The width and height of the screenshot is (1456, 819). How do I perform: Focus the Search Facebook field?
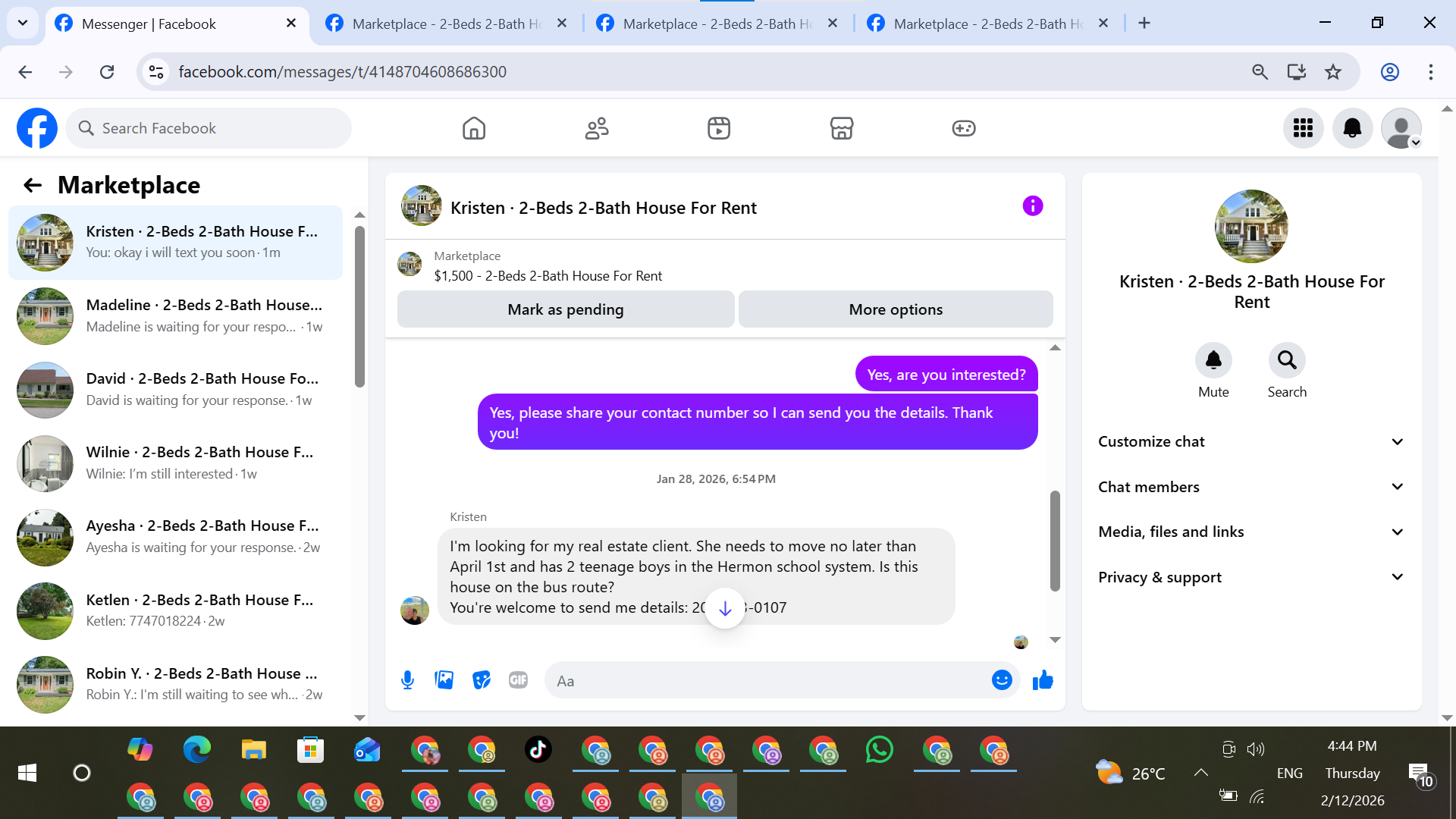point(209,128)
